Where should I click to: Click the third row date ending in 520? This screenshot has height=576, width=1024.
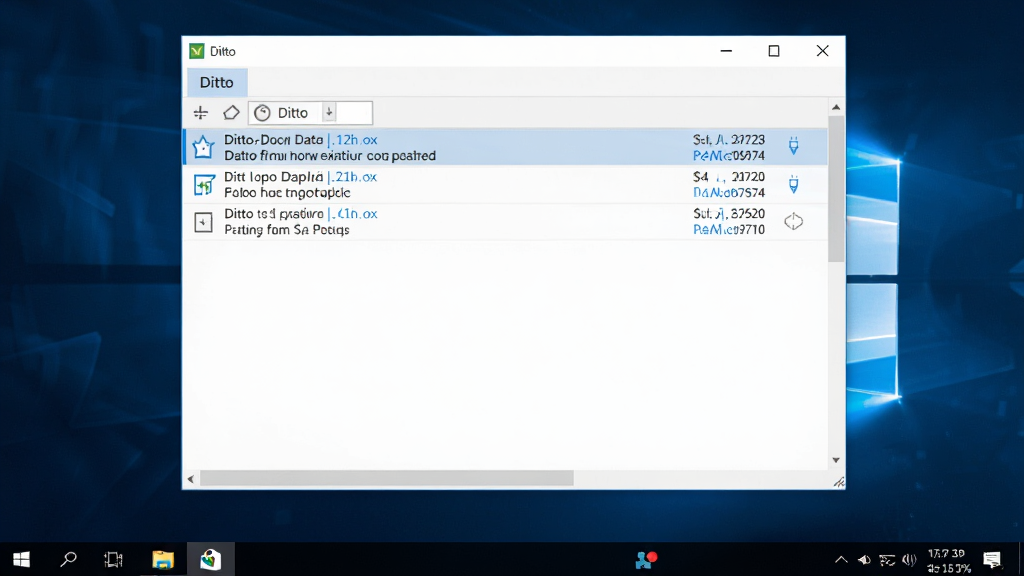pyautogui.click(x=729, y=214)
